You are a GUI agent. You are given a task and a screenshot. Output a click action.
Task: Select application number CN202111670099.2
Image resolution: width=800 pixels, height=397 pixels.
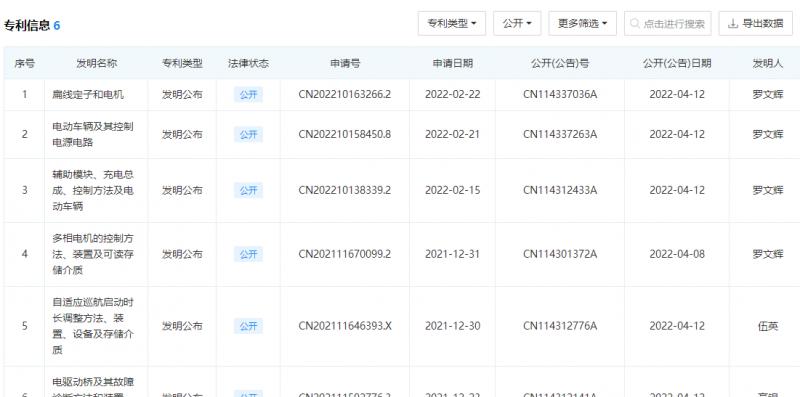coord(345,254)
